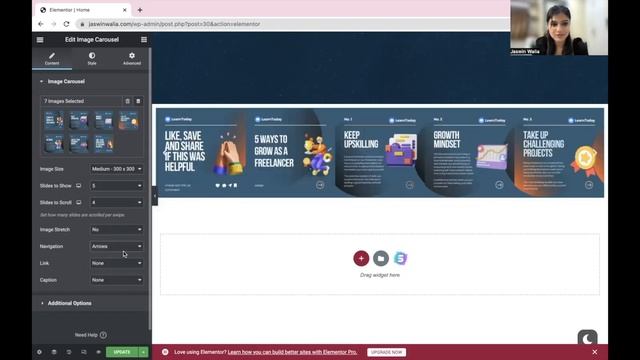Click the 5 Ways to Grow slide
The width and height of the screenshot is (640, 360).
coord(291,153)
